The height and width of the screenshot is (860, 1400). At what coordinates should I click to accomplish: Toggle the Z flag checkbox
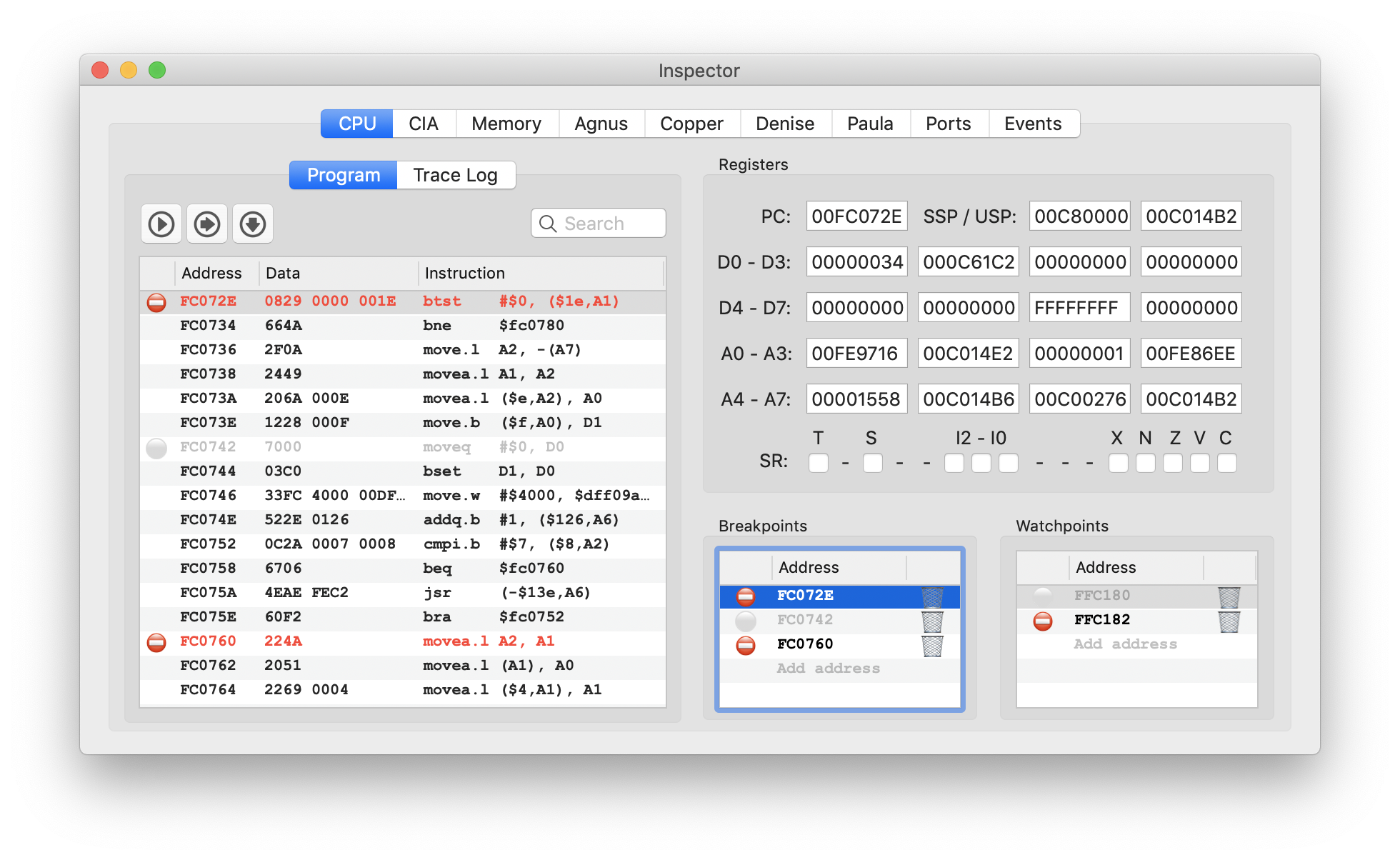[1173, 463]
